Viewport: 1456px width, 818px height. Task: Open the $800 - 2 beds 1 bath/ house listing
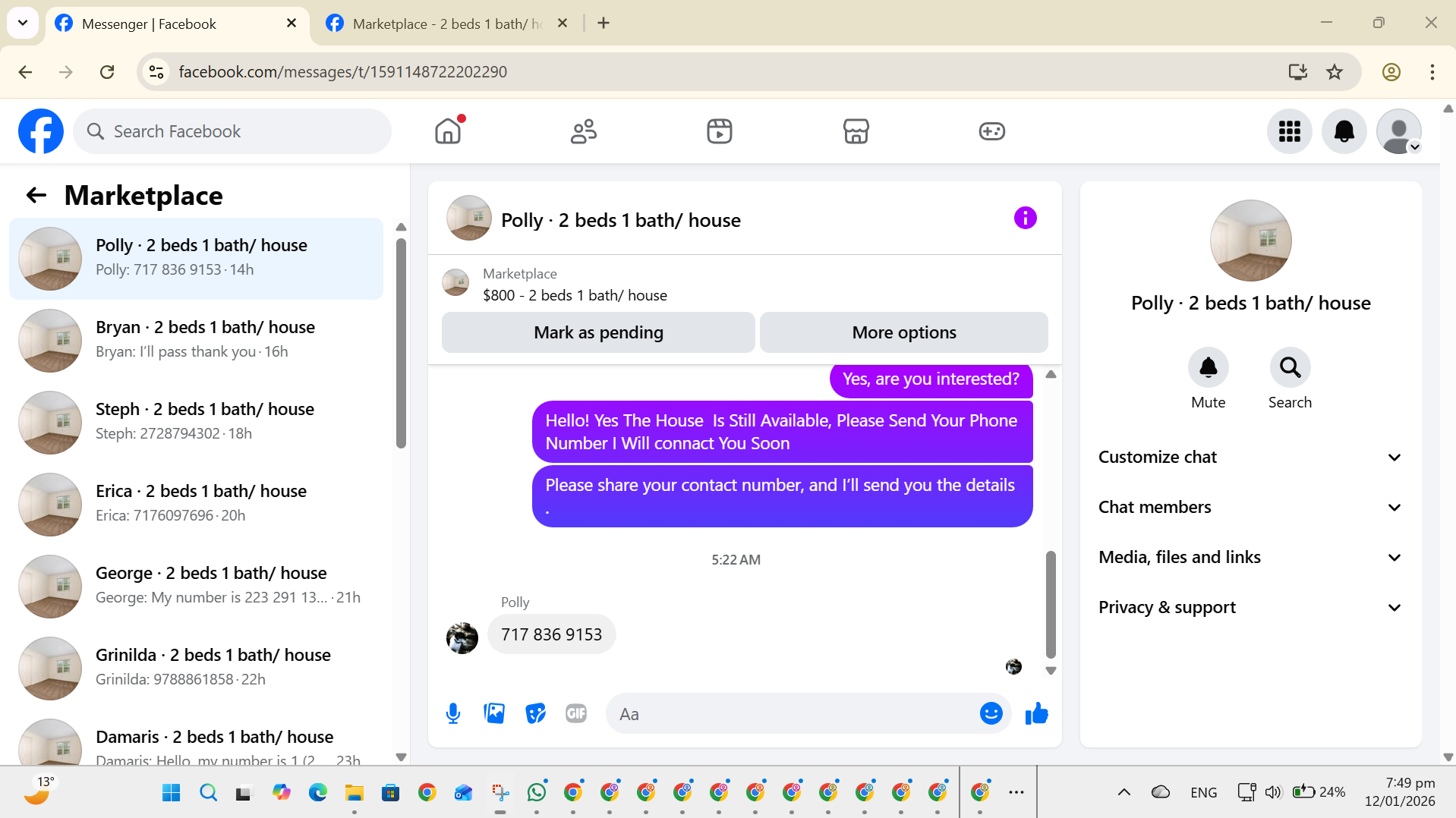coord(575,295)
